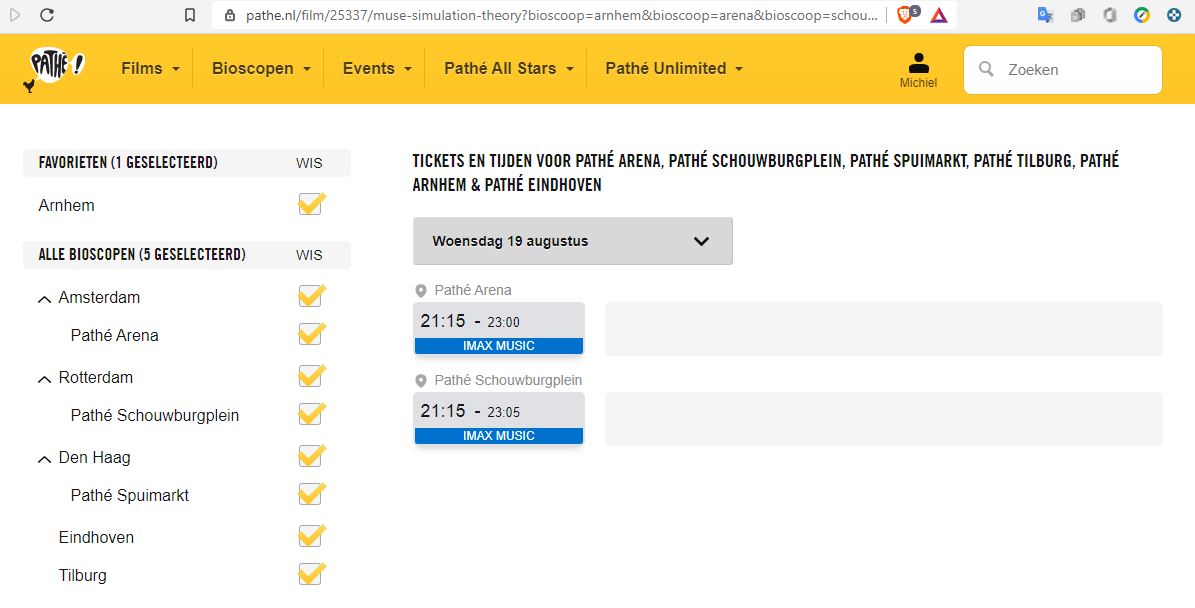Click the Michiel username text

click(x=918, y=83)
